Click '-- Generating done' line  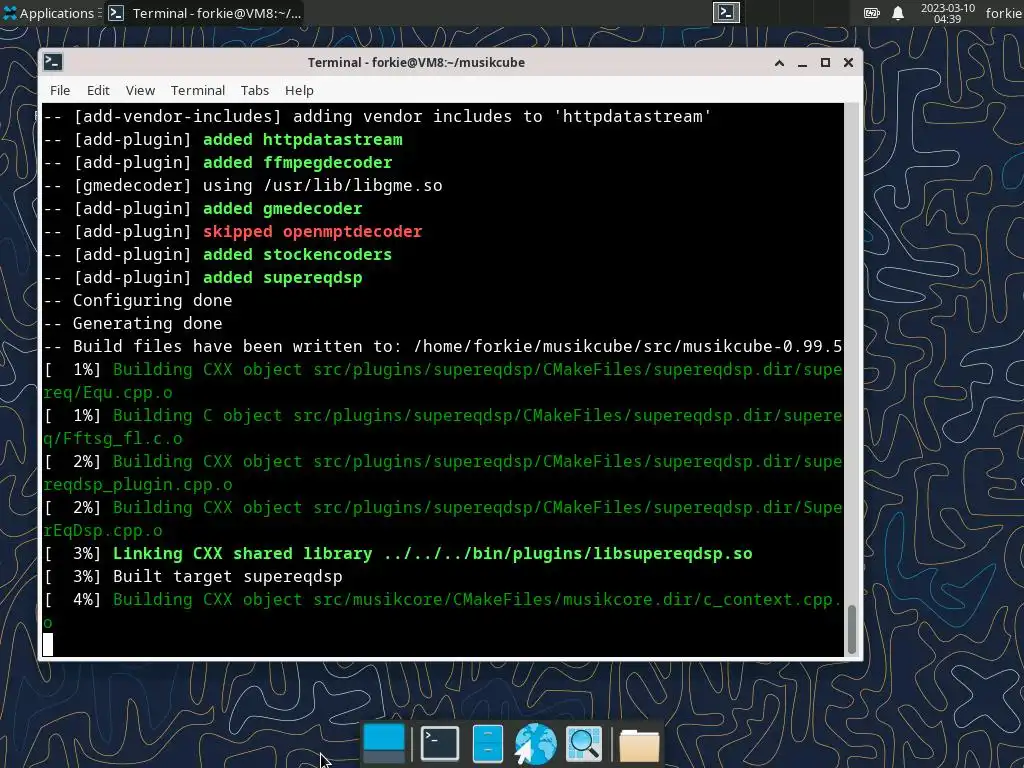coord(133,323)
